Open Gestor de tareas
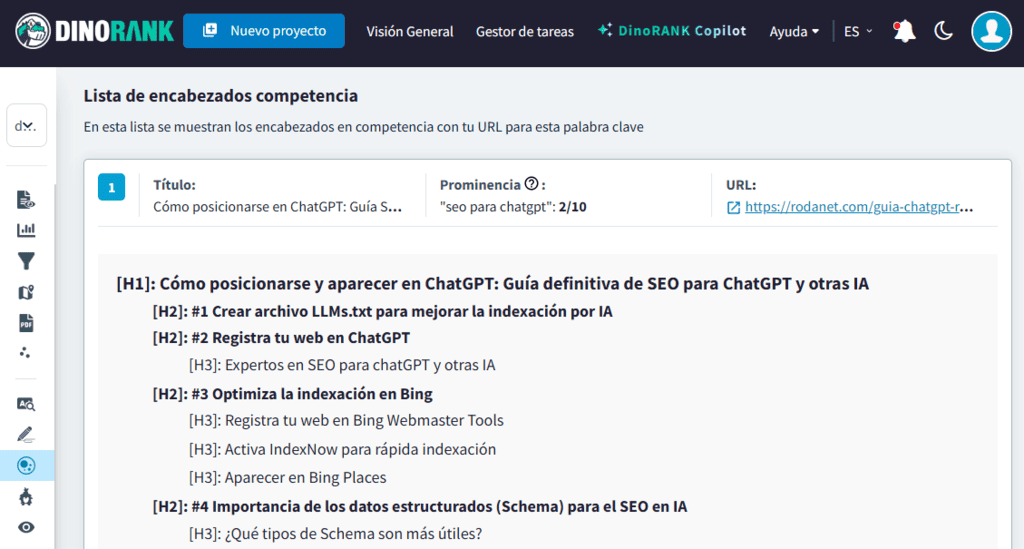Image resolution: width=1024 pixels, height=549 pixels. (524, 31)
